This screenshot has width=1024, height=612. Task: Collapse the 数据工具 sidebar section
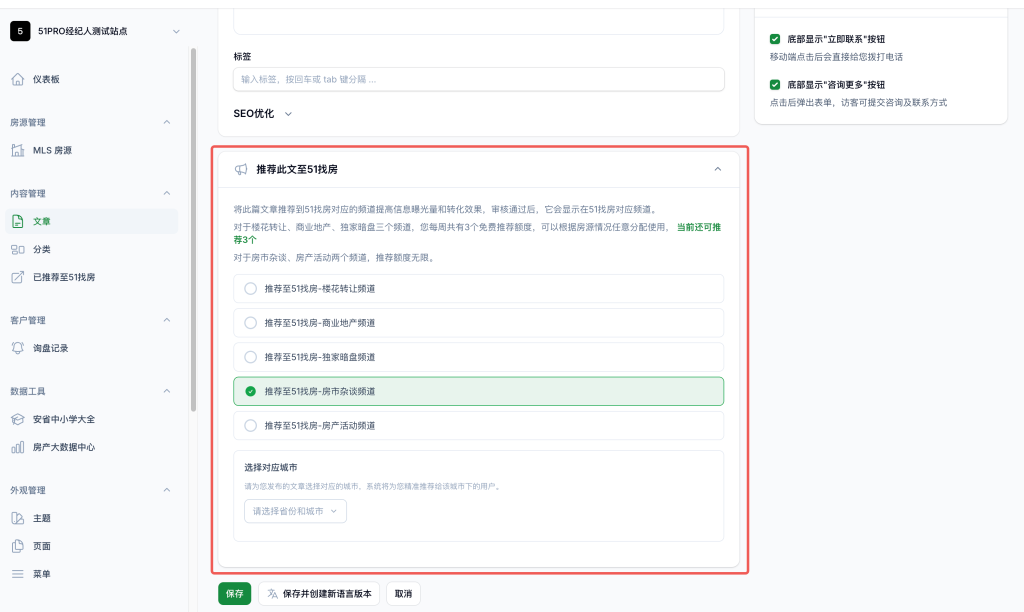tap(167, 391)
